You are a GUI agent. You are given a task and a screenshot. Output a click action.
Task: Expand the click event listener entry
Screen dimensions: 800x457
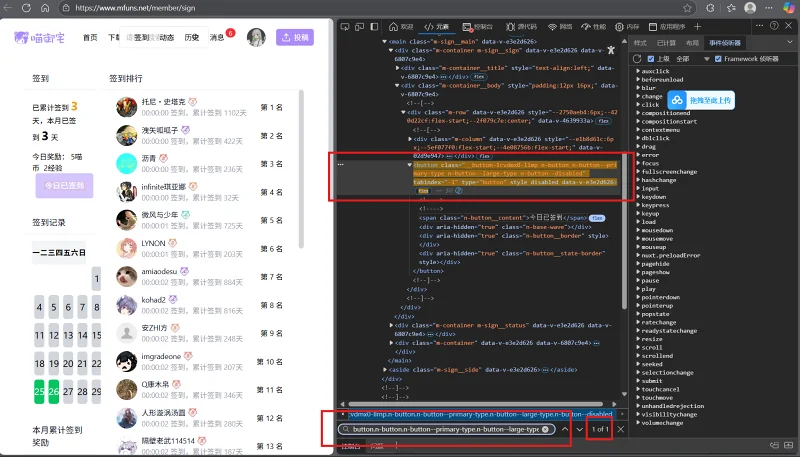[638, 105]
